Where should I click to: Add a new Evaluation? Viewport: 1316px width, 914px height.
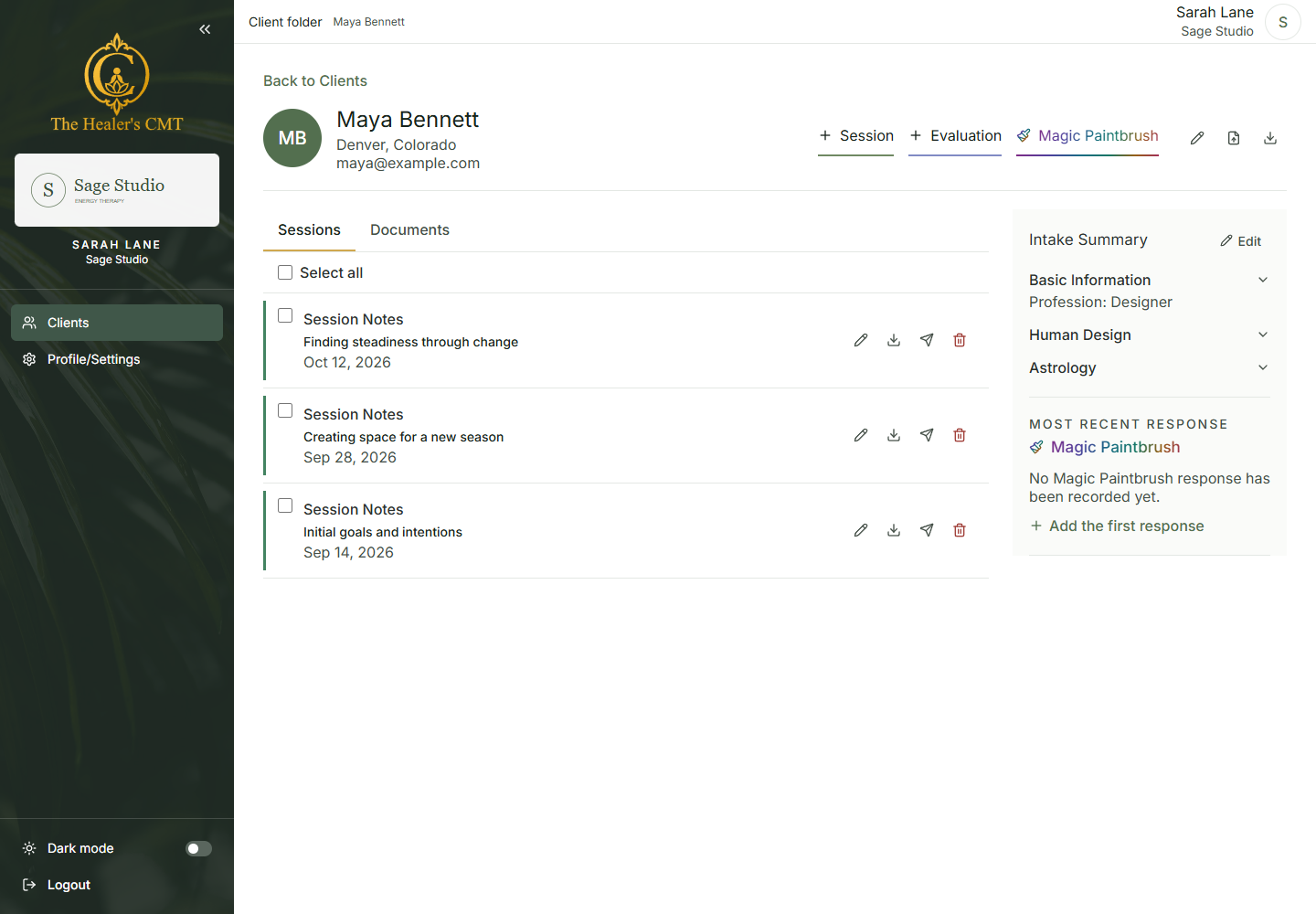[955, 136]
